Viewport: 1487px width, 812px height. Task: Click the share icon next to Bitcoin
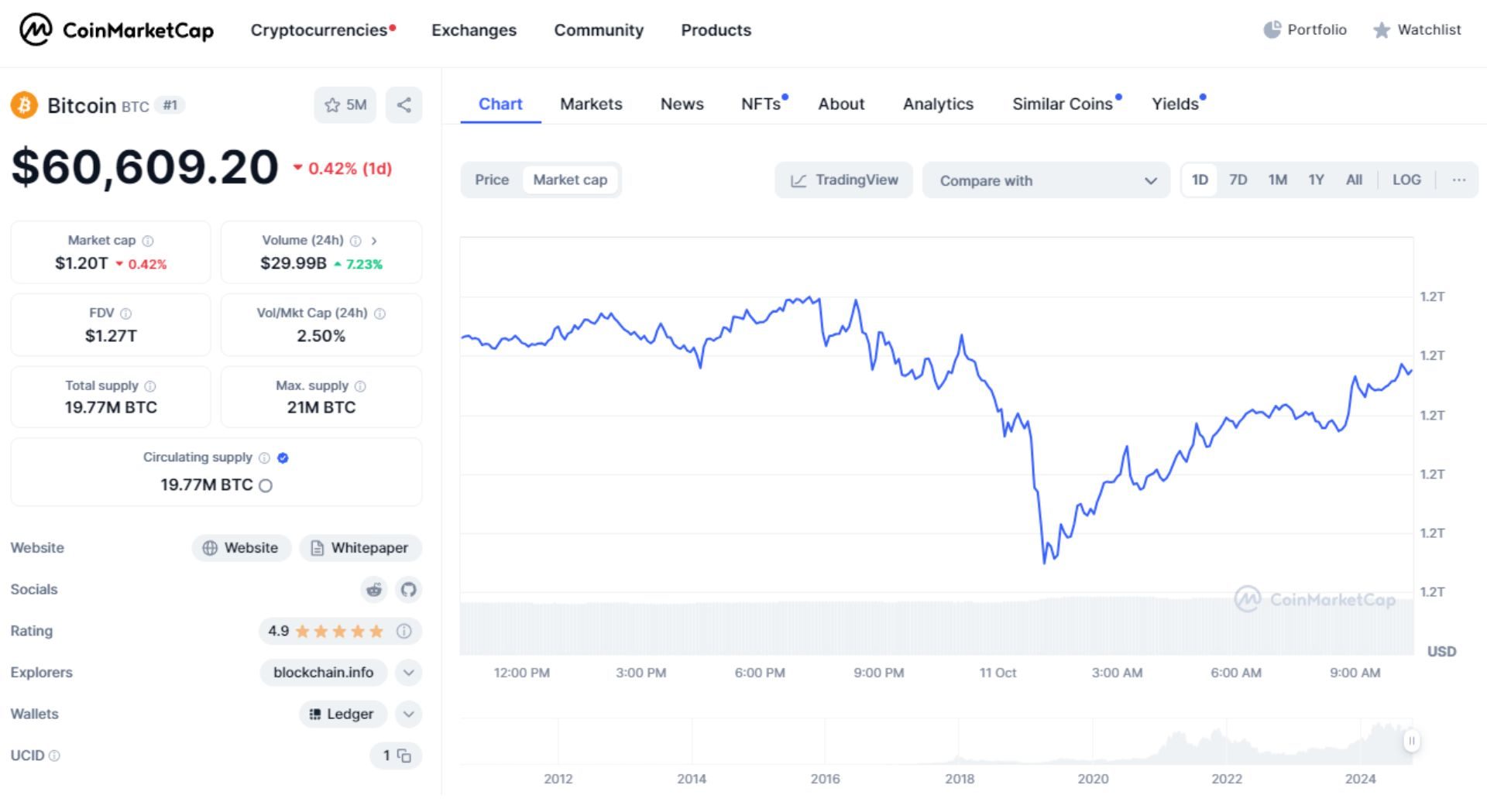point(404,105)
